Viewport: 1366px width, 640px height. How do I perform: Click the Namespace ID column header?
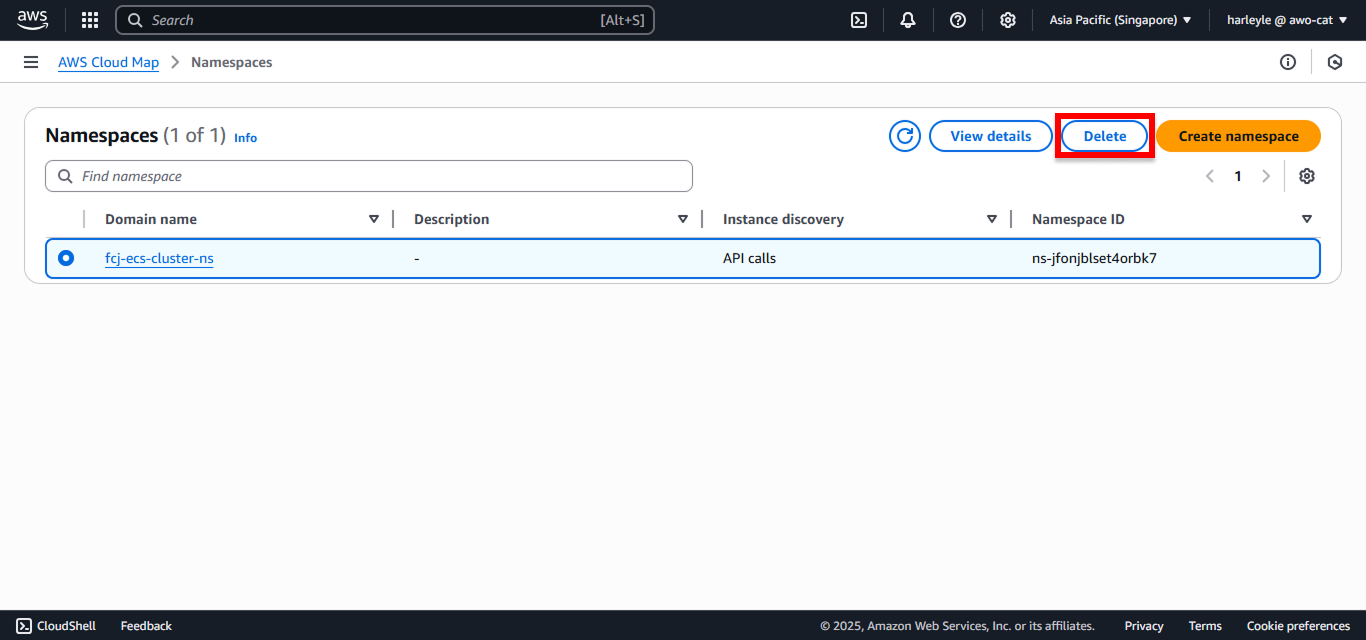(1078, 219)
